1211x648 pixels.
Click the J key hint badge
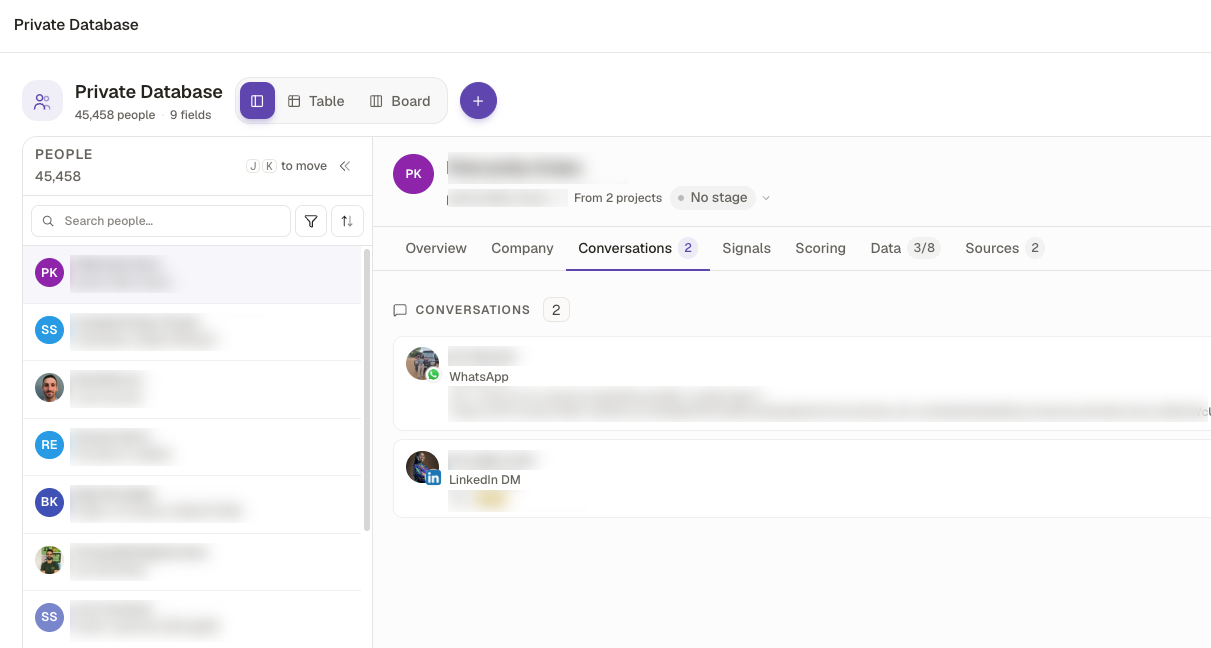253,166
